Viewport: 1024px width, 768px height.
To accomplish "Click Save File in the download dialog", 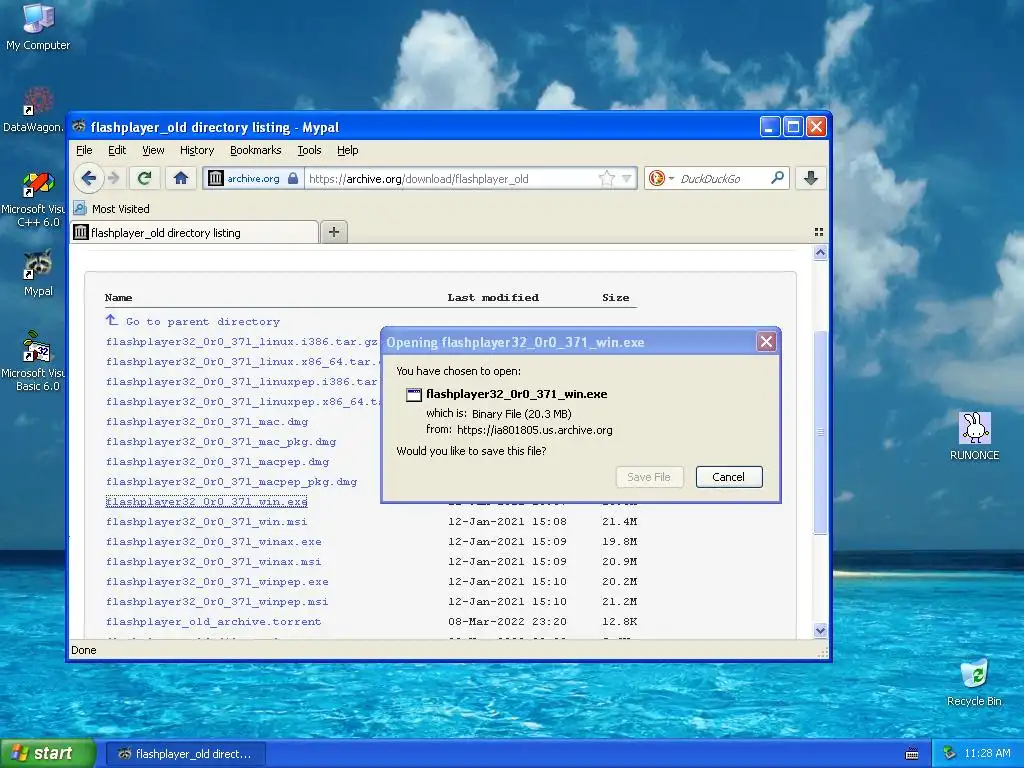I will [648, 477].
